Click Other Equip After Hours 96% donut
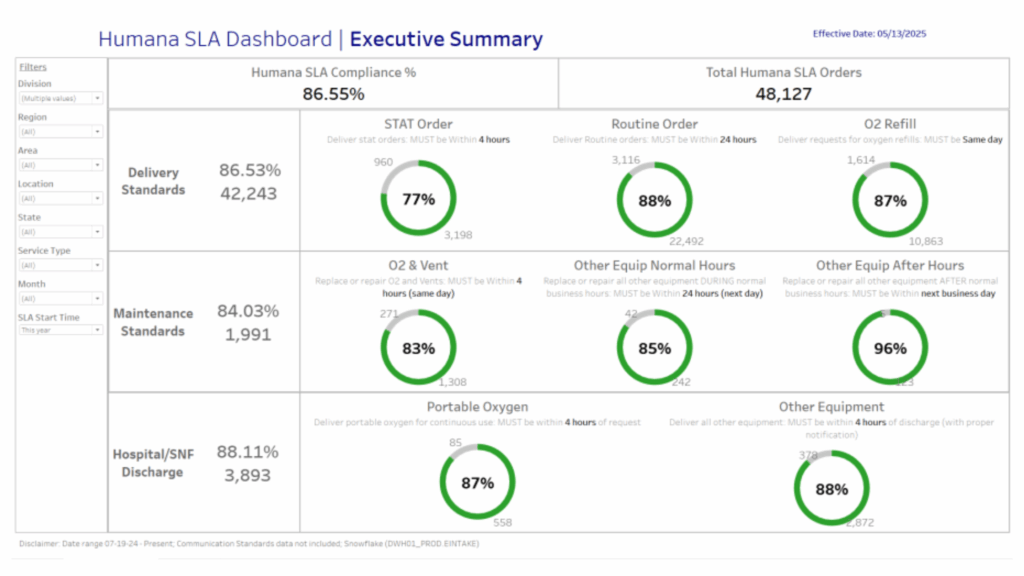Screen dimensions: 1024x576 (890, 348)
